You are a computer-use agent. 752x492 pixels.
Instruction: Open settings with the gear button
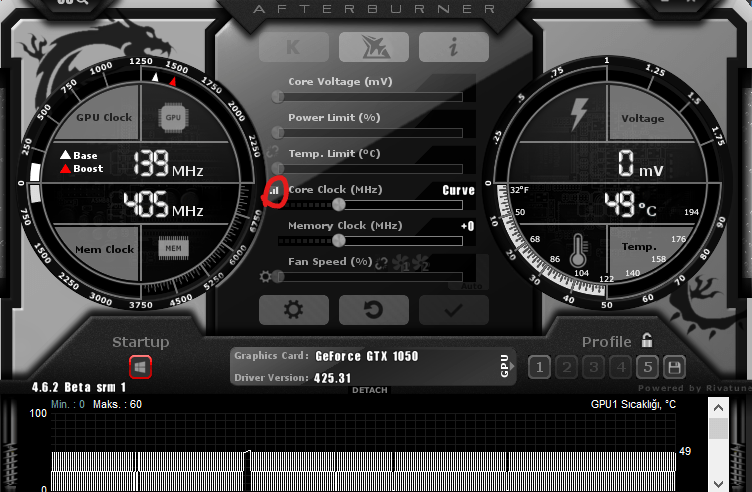tap(294, 310)
